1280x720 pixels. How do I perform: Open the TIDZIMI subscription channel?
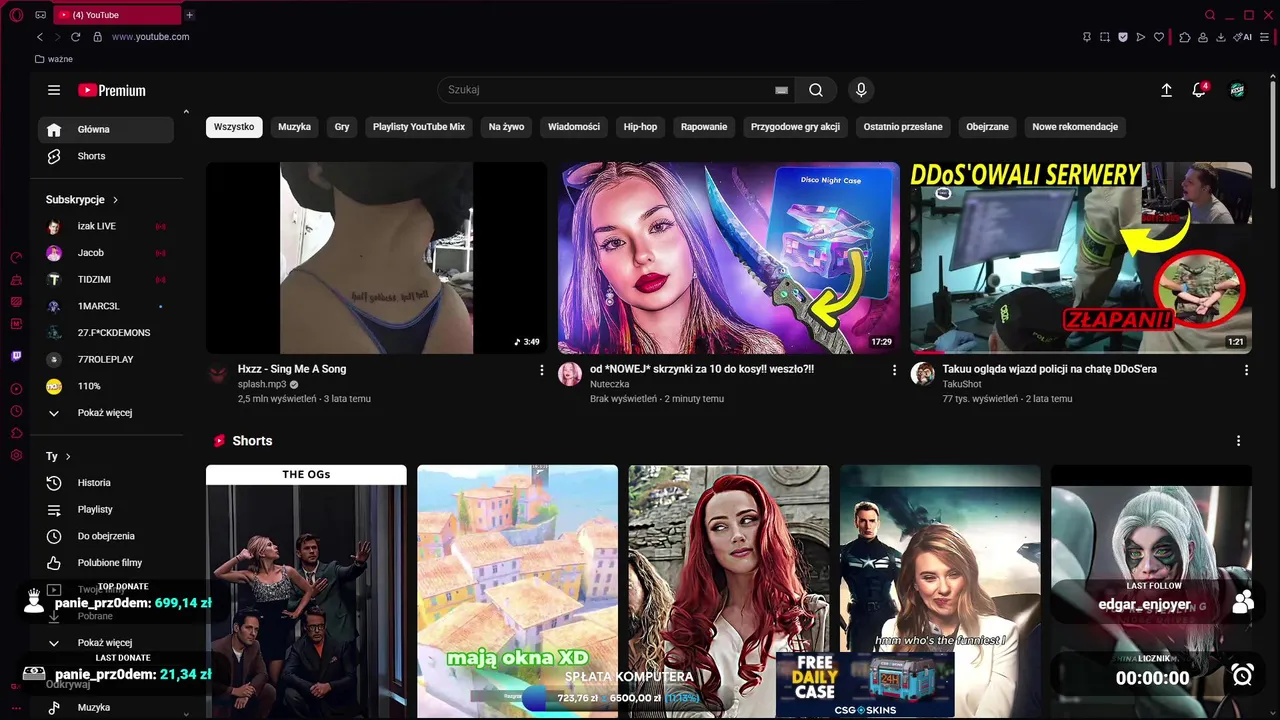[106, 280]
